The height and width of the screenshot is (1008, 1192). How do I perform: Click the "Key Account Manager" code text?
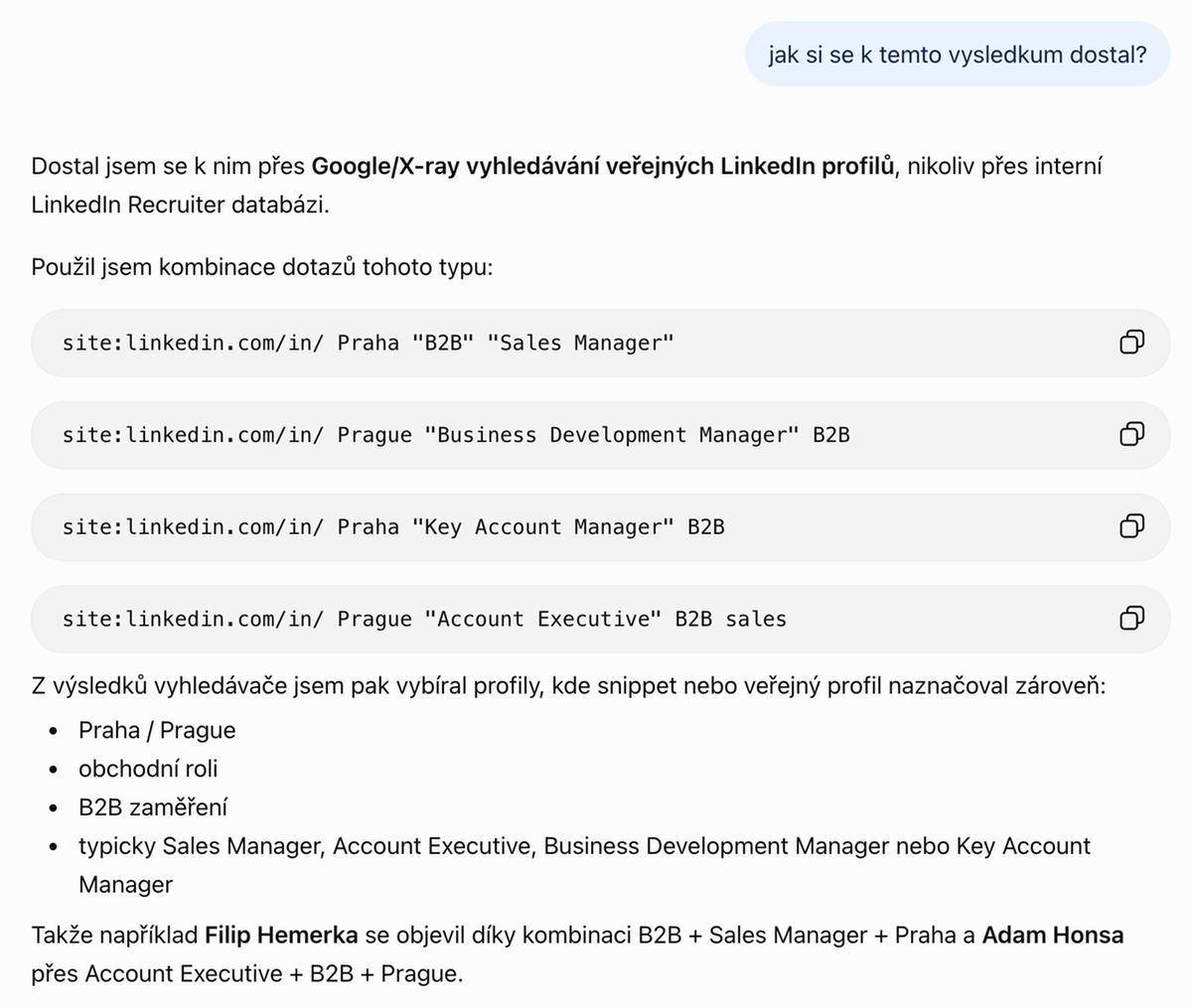coord(393,527)
